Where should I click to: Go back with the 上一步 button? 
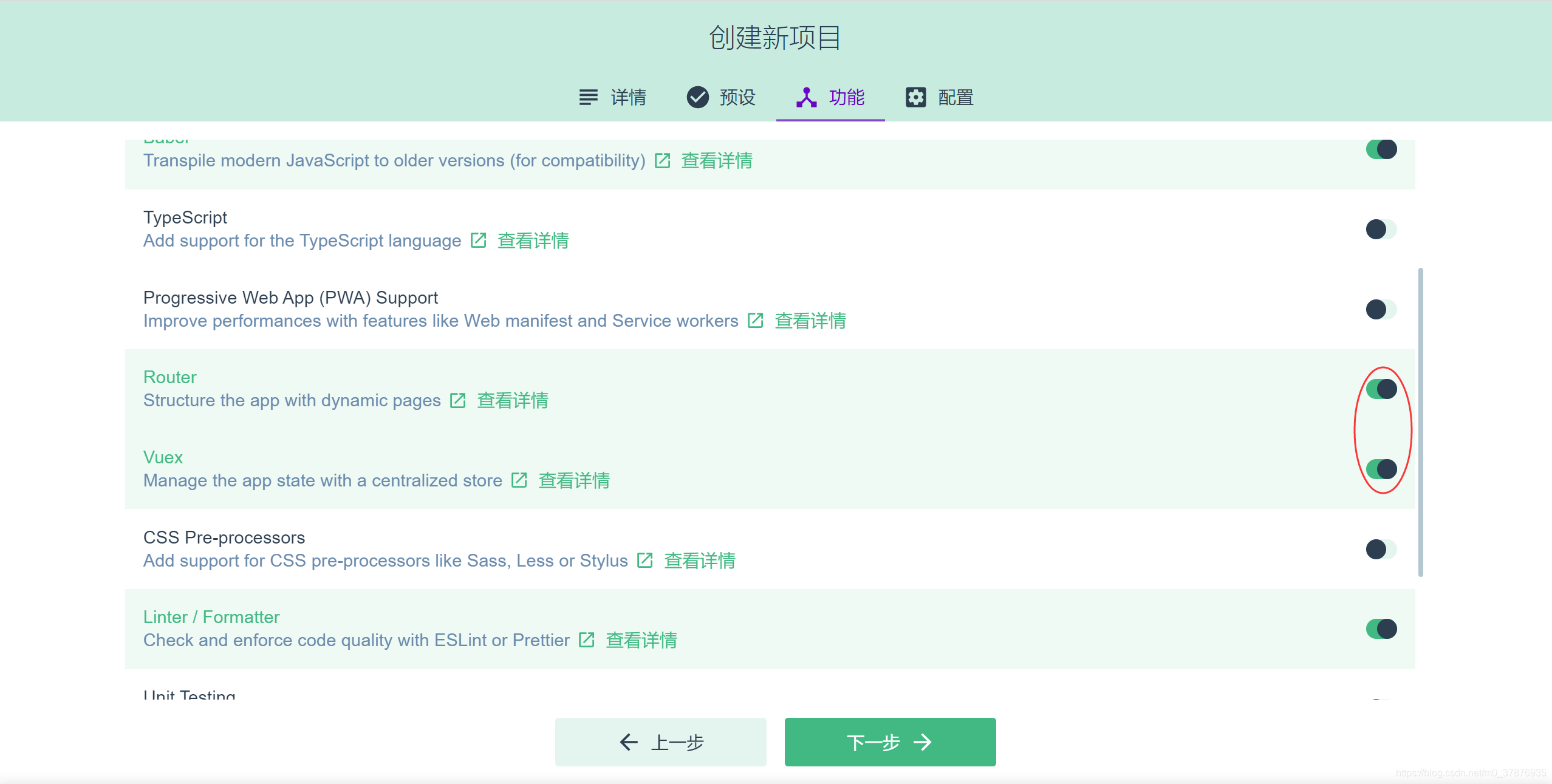[x=660, y=742]
